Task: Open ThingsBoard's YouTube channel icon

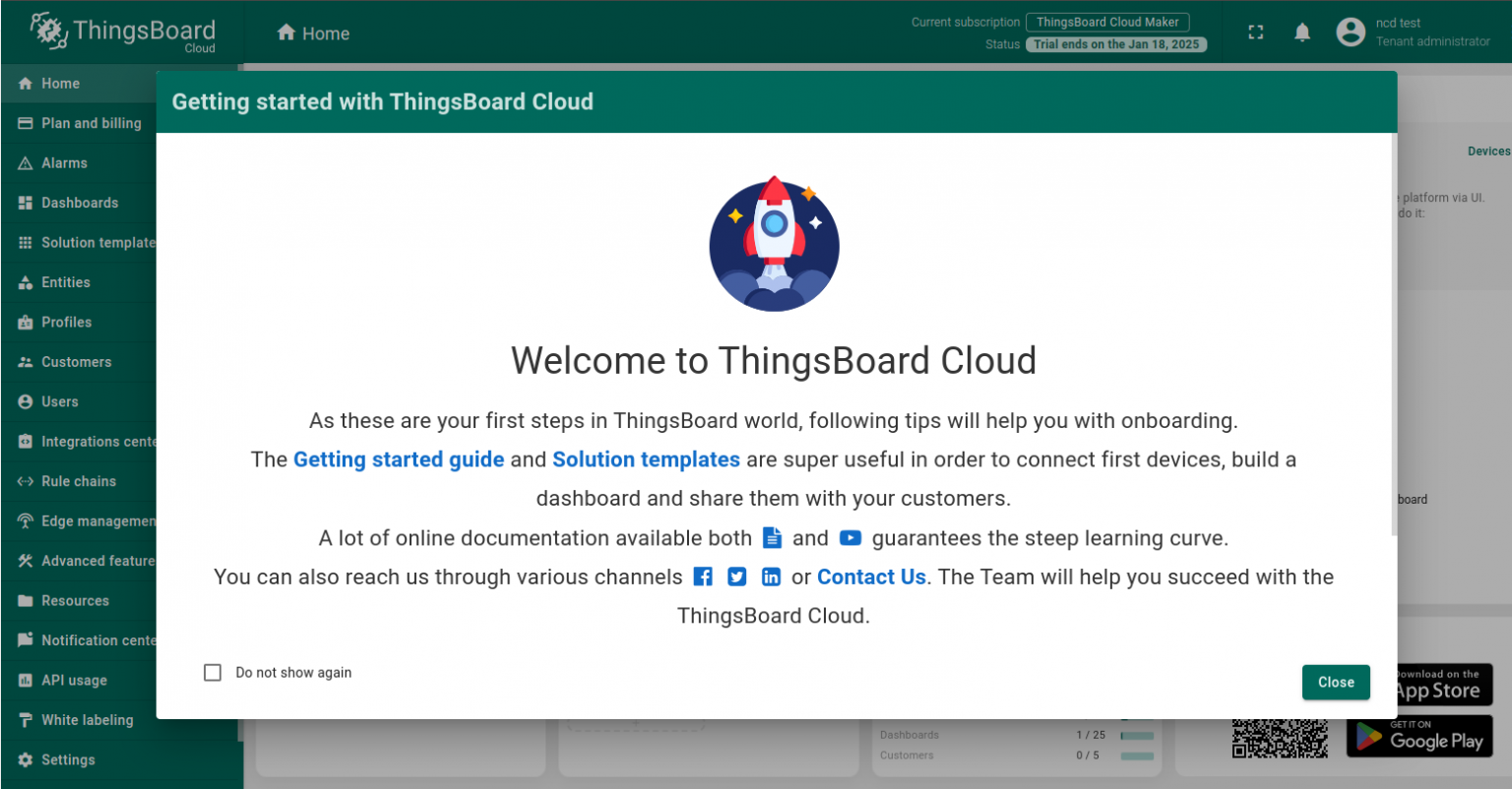Action: tap(850, 537)
